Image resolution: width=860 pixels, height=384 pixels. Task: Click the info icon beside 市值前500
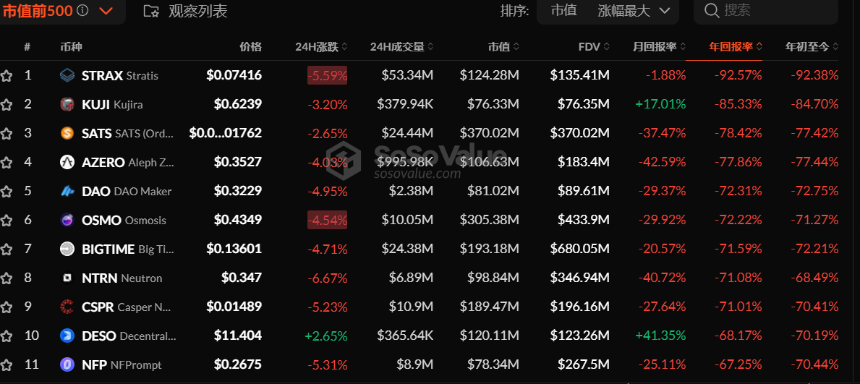click(83, 10)
